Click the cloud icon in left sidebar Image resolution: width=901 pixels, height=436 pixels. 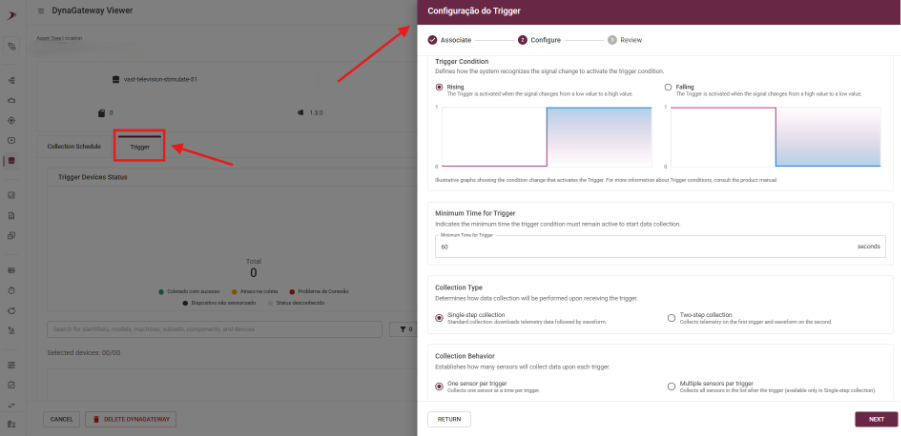click(x=11, y=100)
